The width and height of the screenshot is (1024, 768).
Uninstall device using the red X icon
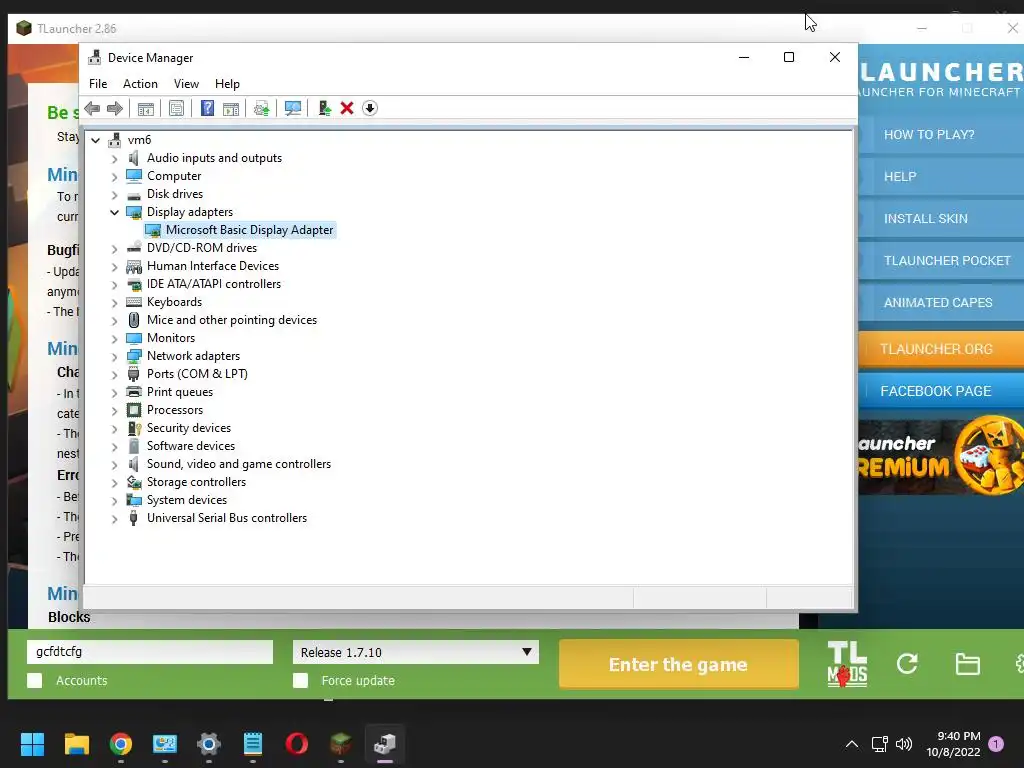(x=347, y=108)
